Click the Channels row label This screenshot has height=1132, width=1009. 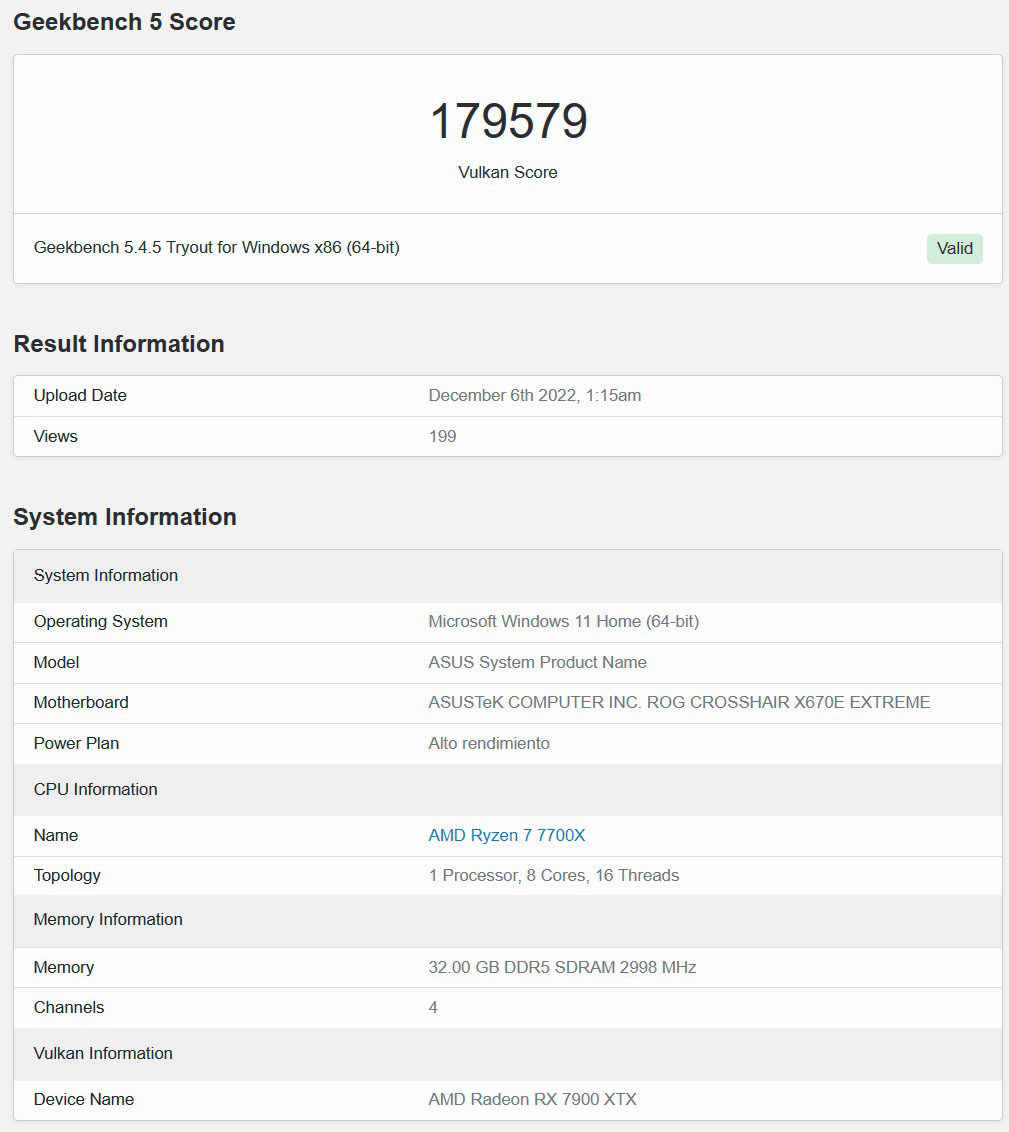(69, 1007)
